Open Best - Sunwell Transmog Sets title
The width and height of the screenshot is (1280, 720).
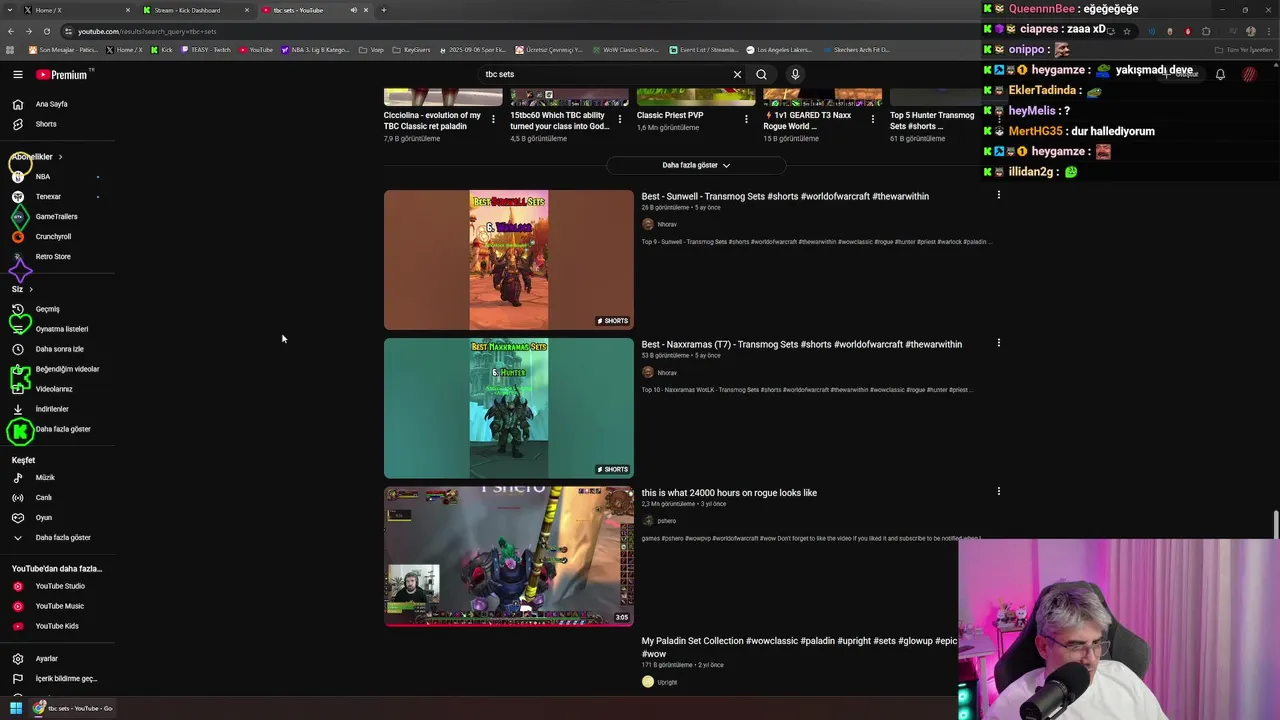(785, 196)
